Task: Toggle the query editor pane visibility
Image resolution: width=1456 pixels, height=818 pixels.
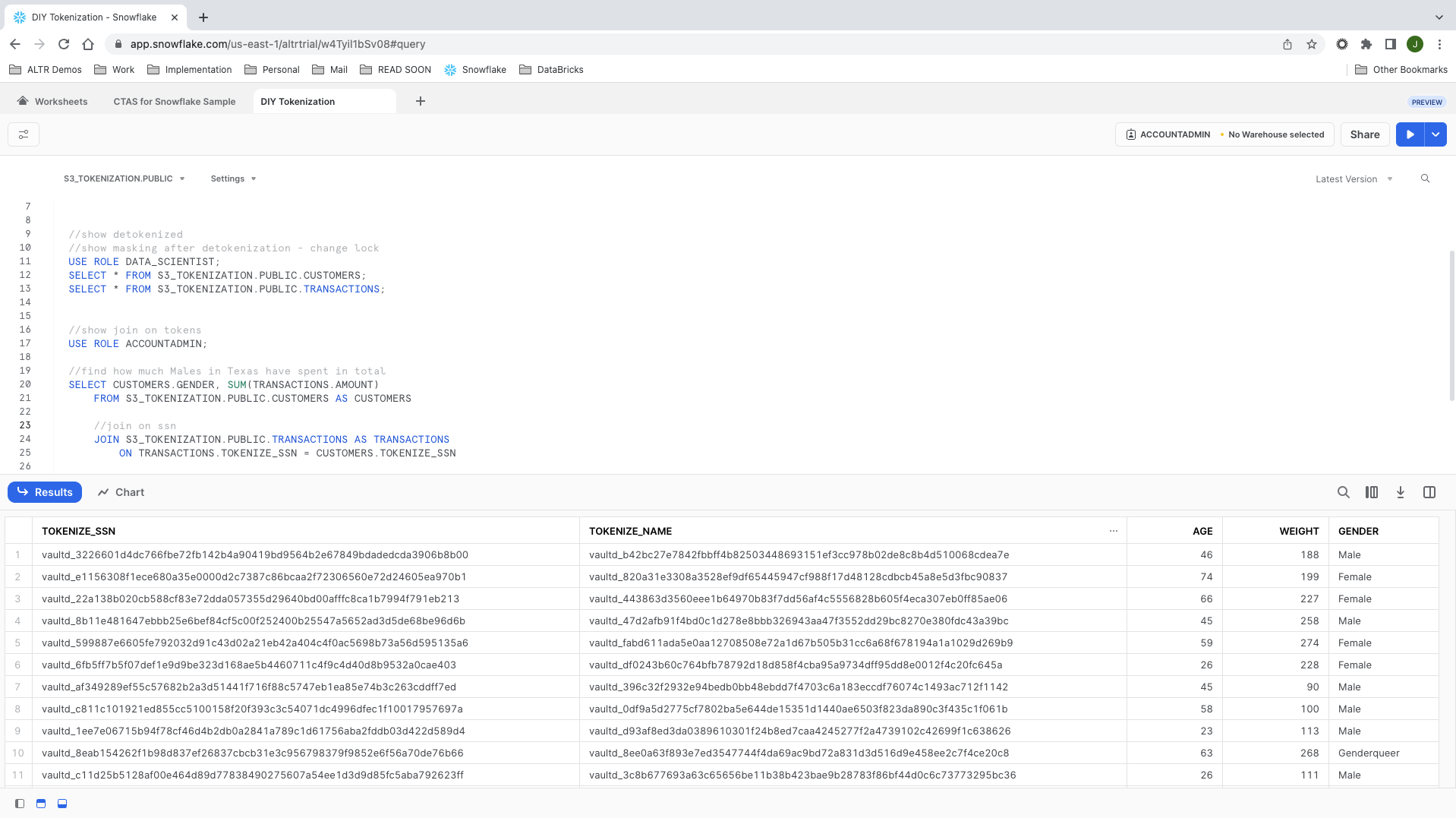Action: [x=41, y=804]
